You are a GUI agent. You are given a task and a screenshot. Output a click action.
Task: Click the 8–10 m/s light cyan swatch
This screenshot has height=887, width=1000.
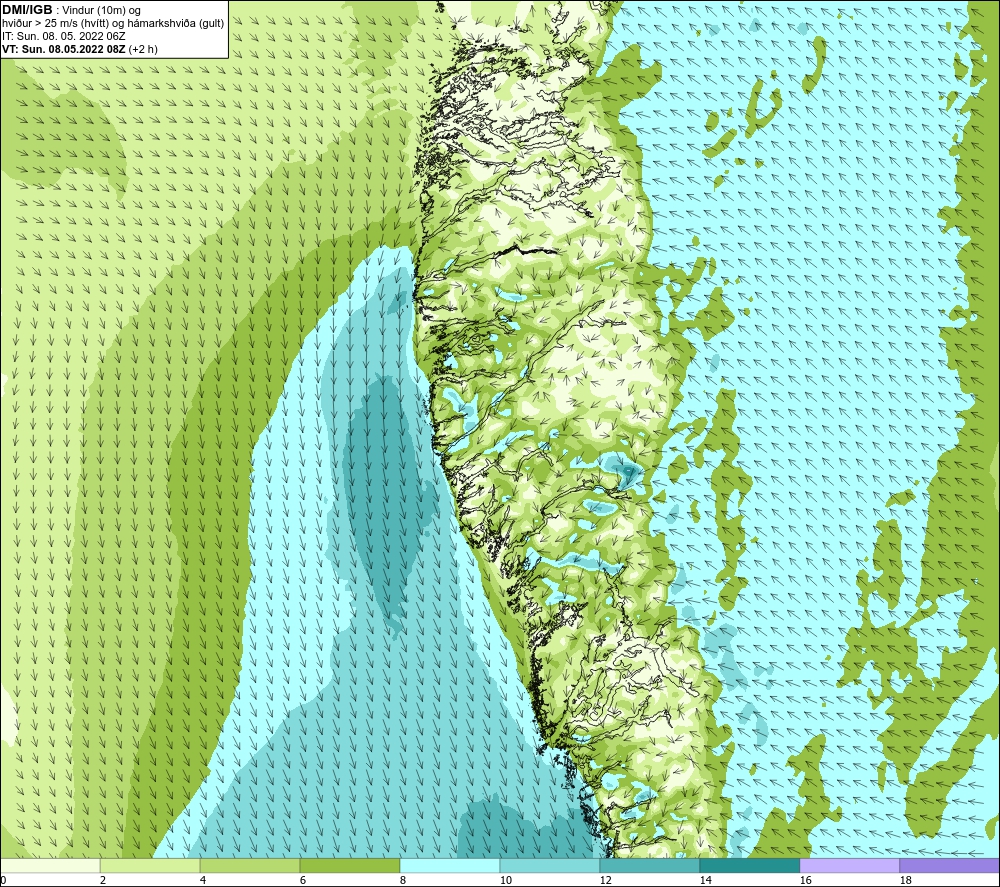[450, 866]
